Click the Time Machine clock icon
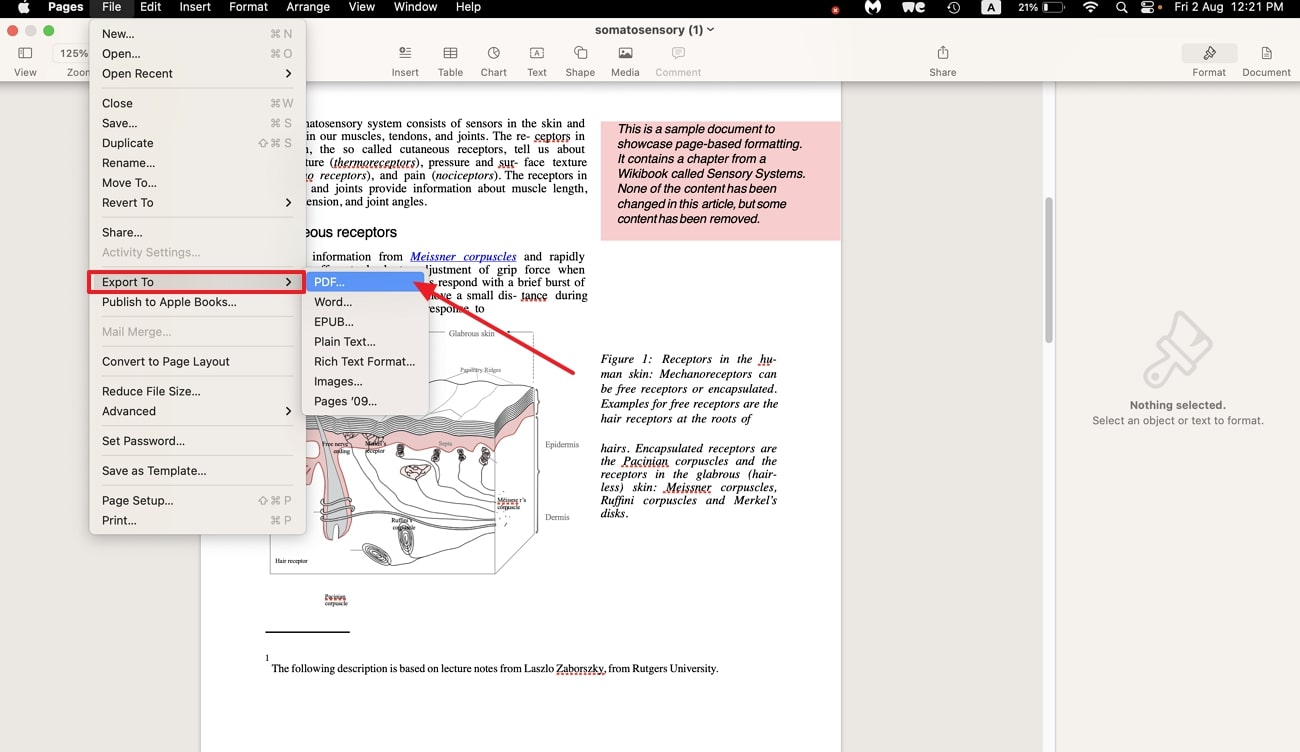Image resolution: width=1300 pixels, height=752 pixels. pos(954,7)
